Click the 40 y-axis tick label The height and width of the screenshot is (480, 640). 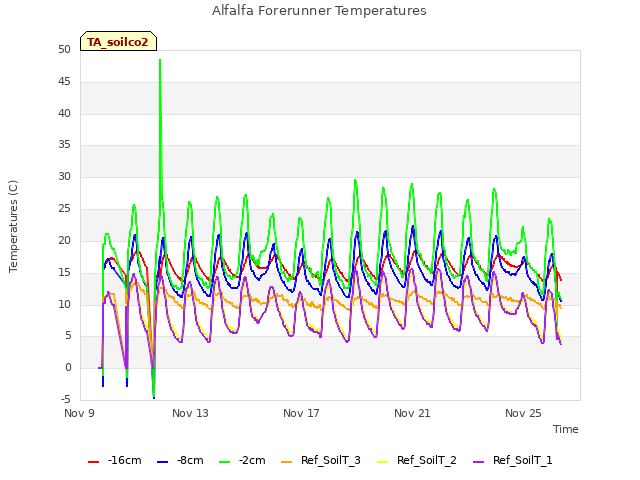64,113
